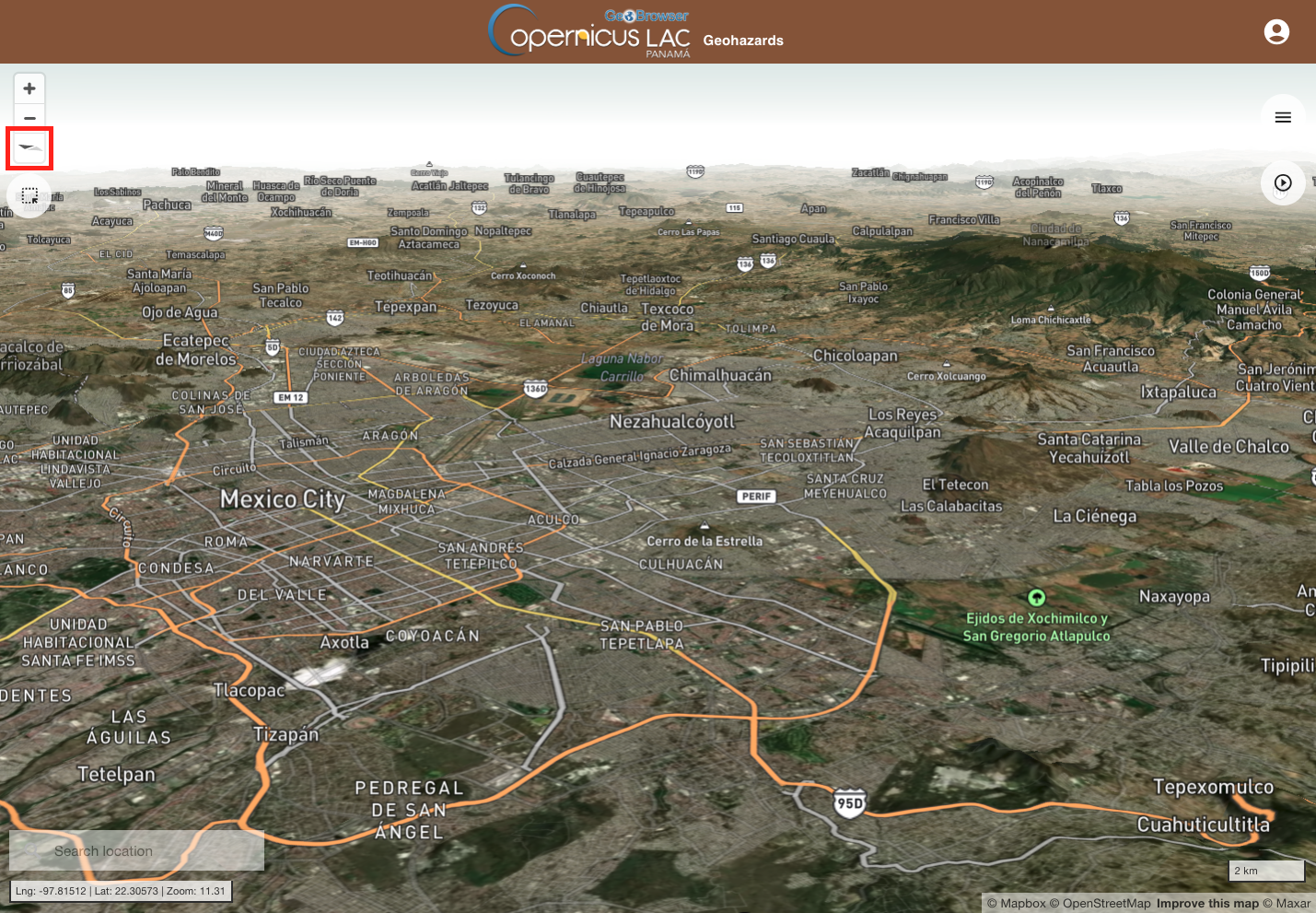Reset the map bearing compass button
This screenshot has height=913, width=1316.
(29, 147)
